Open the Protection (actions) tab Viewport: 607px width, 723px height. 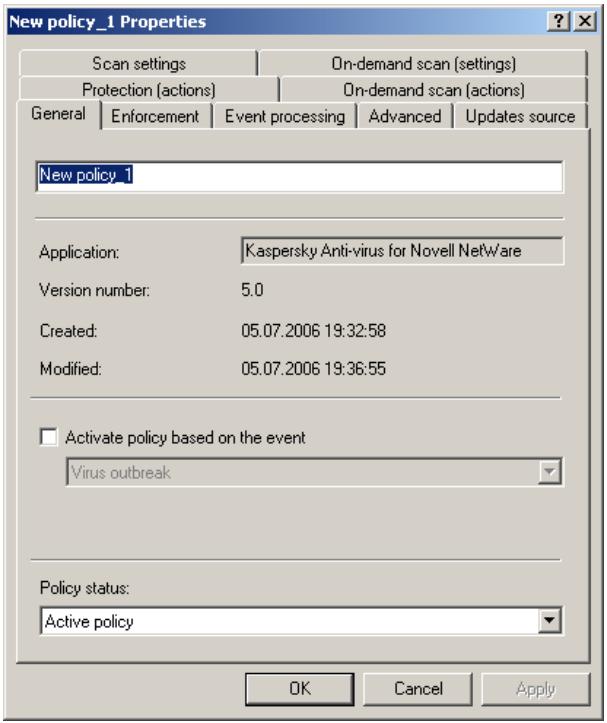149,89
